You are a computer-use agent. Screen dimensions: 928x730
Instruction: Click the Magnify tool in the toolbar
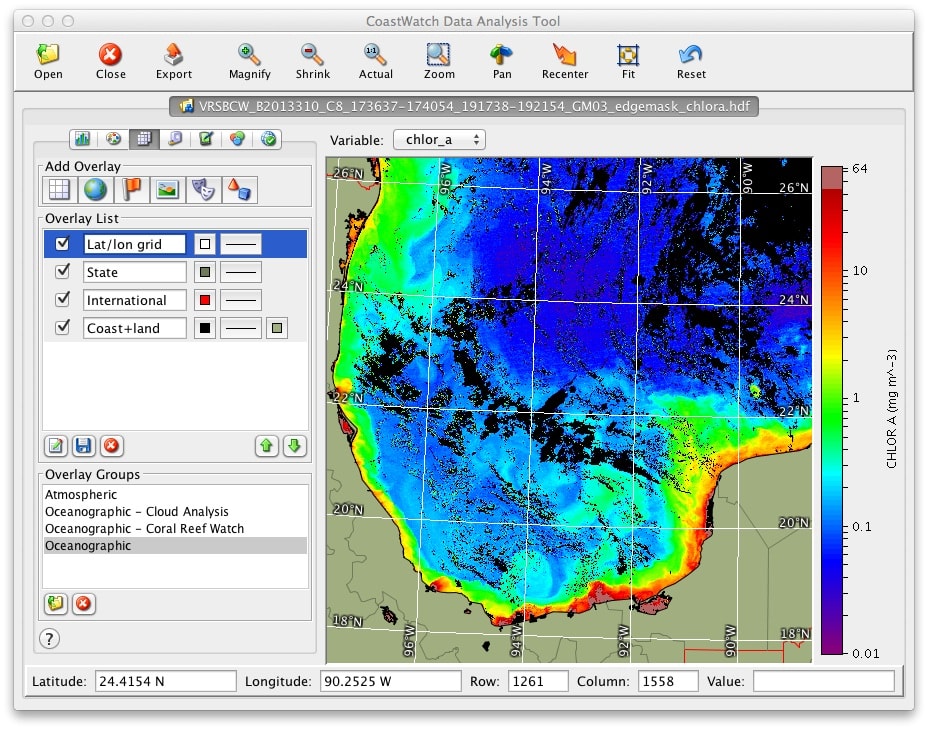pyautogui.click(x=250, y=60)
